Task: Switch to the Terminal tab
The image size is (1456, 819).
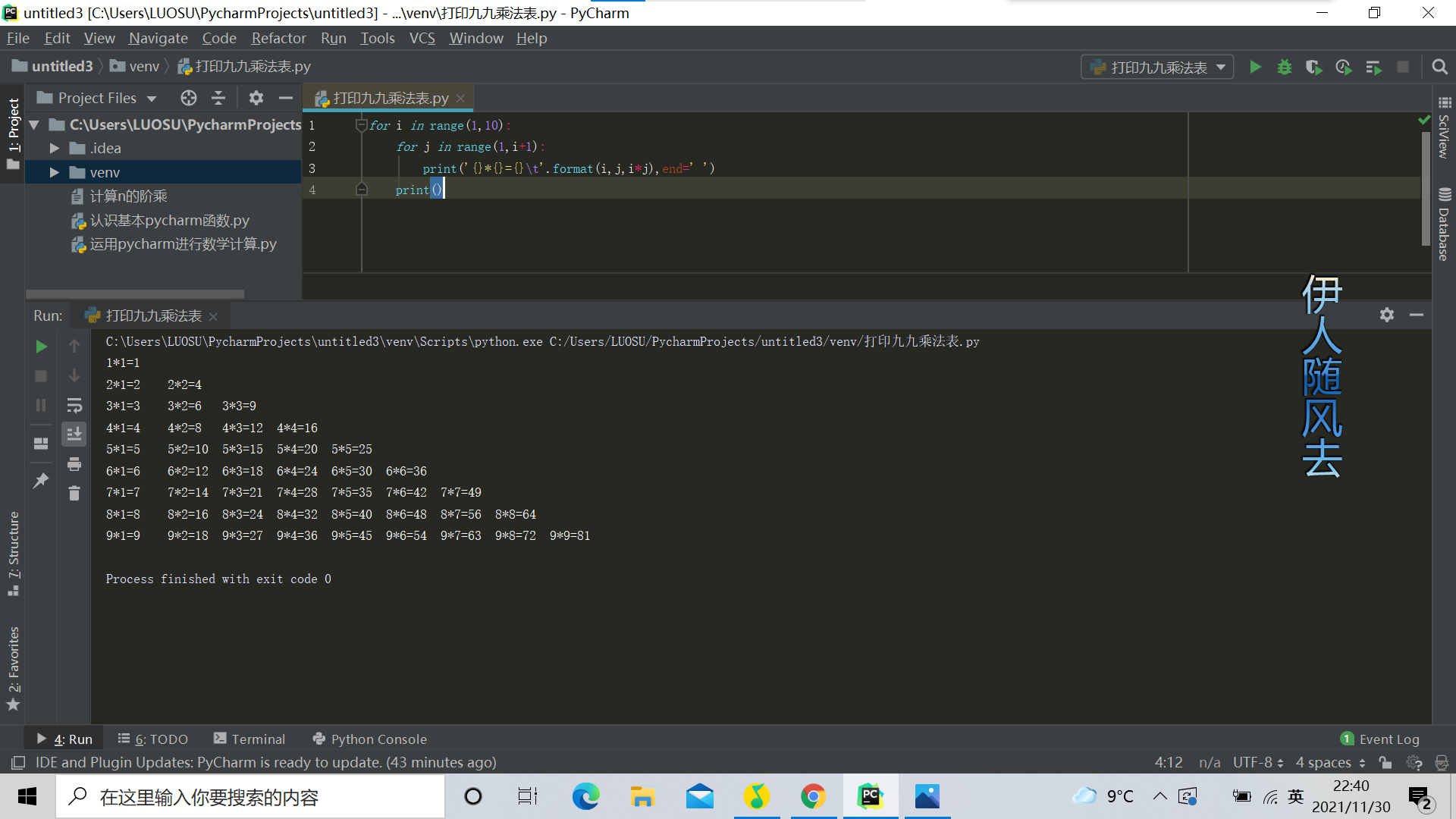Action: [249, 739]
